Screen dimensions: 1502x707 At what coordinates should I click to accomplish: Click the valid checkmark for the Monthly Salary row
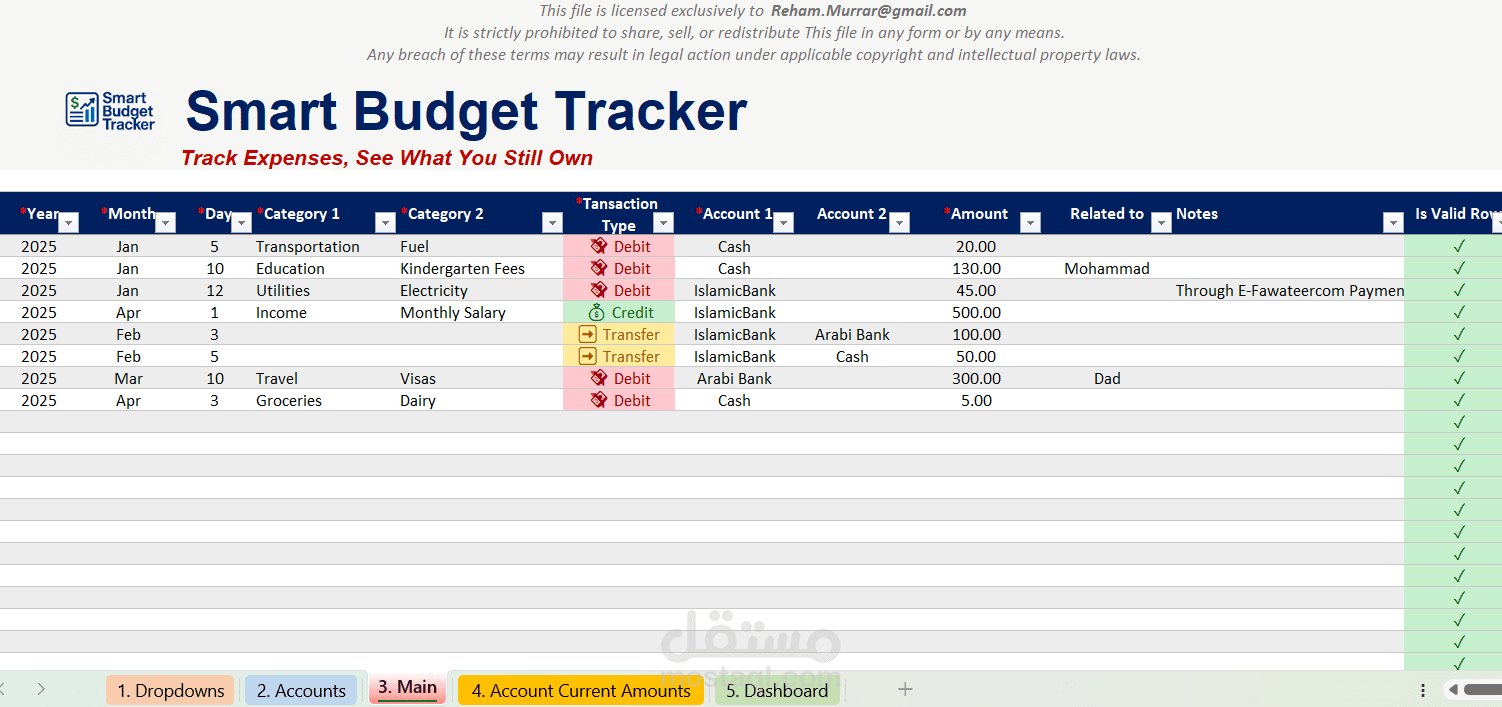pos(1459,312)
